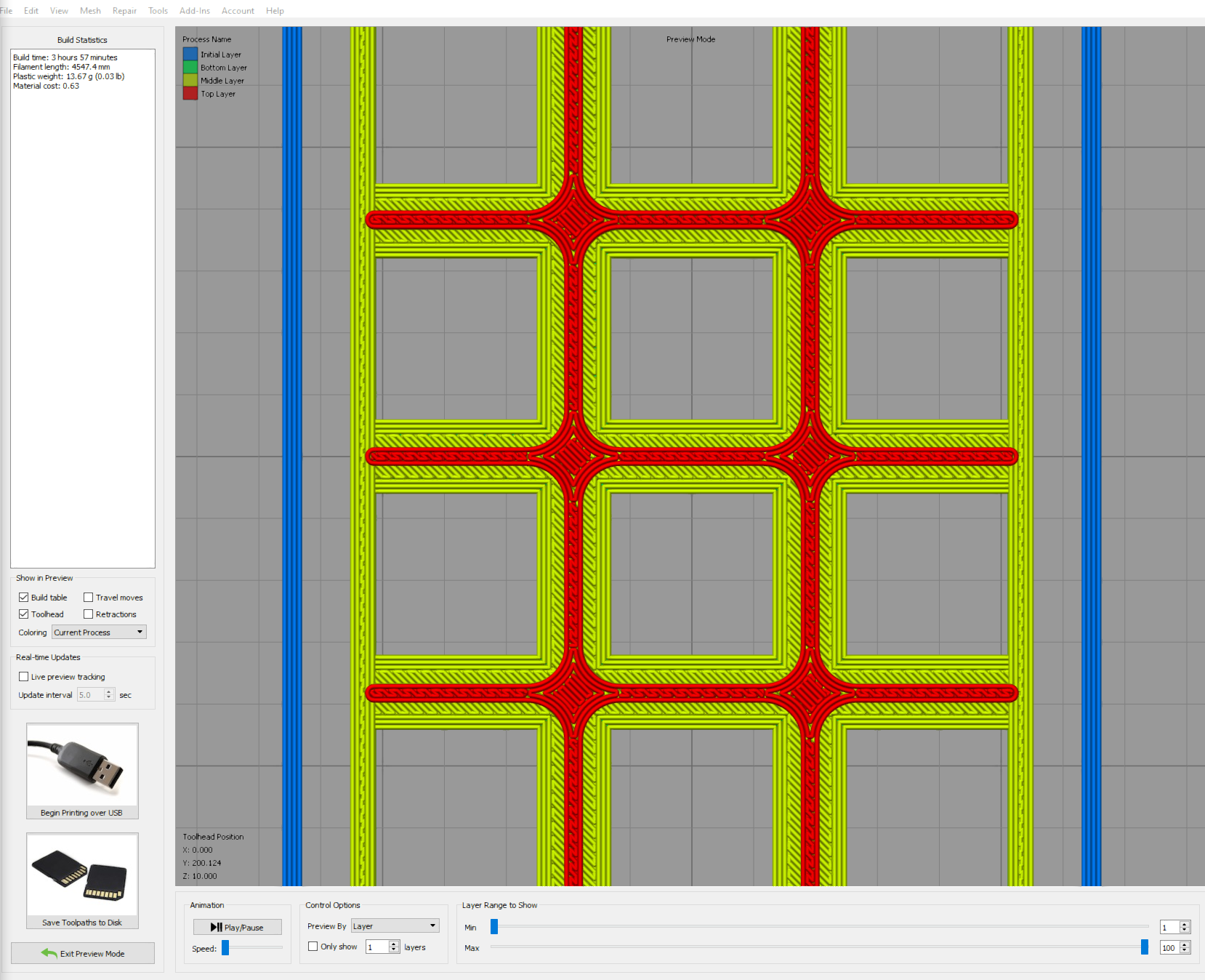Click the Play/Pause animation icon
The image size is (1205, 980).
click(216, 927)
